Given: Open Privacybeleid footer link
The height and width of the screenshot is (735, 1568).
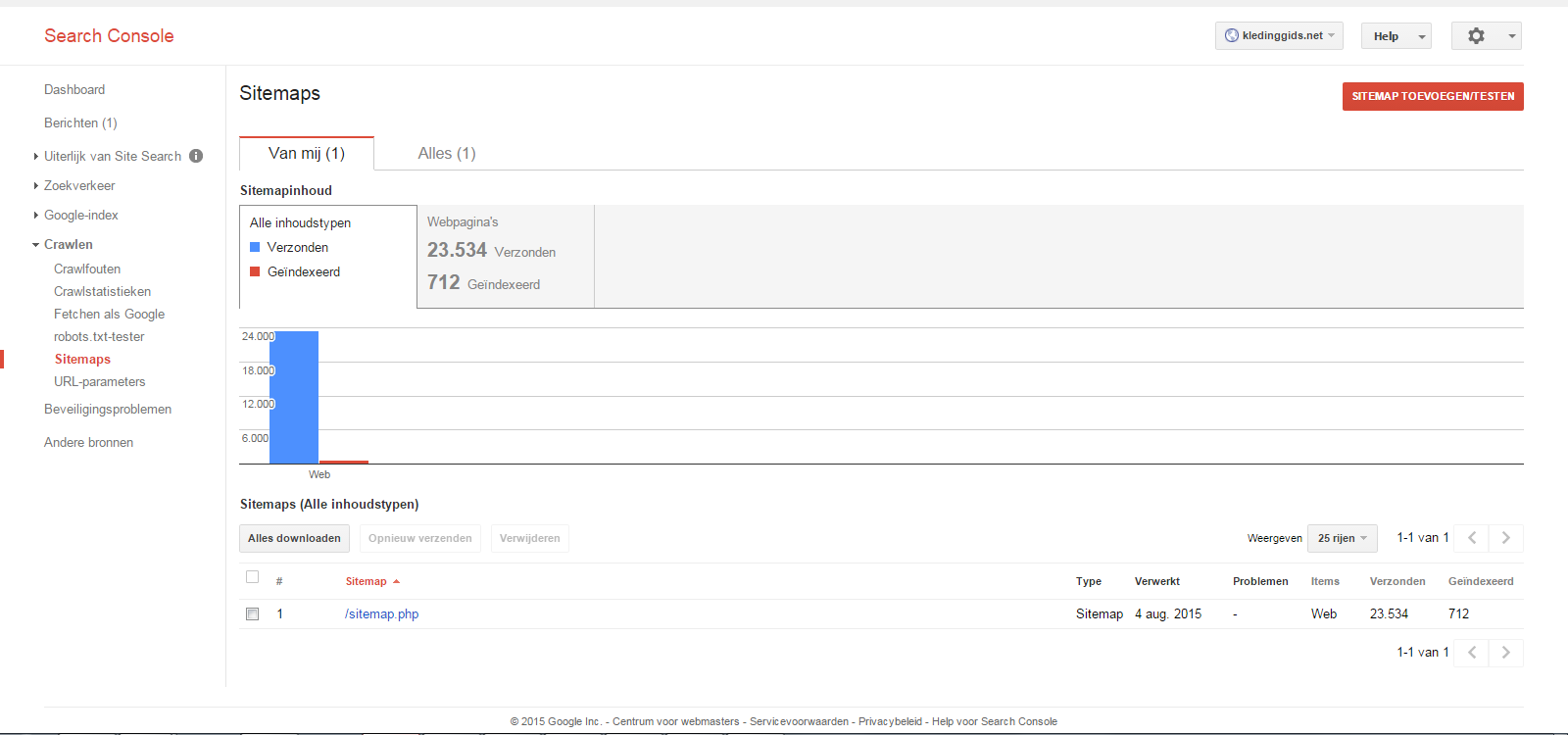Looking at the screenshot, I should click(x=890, y=721).
